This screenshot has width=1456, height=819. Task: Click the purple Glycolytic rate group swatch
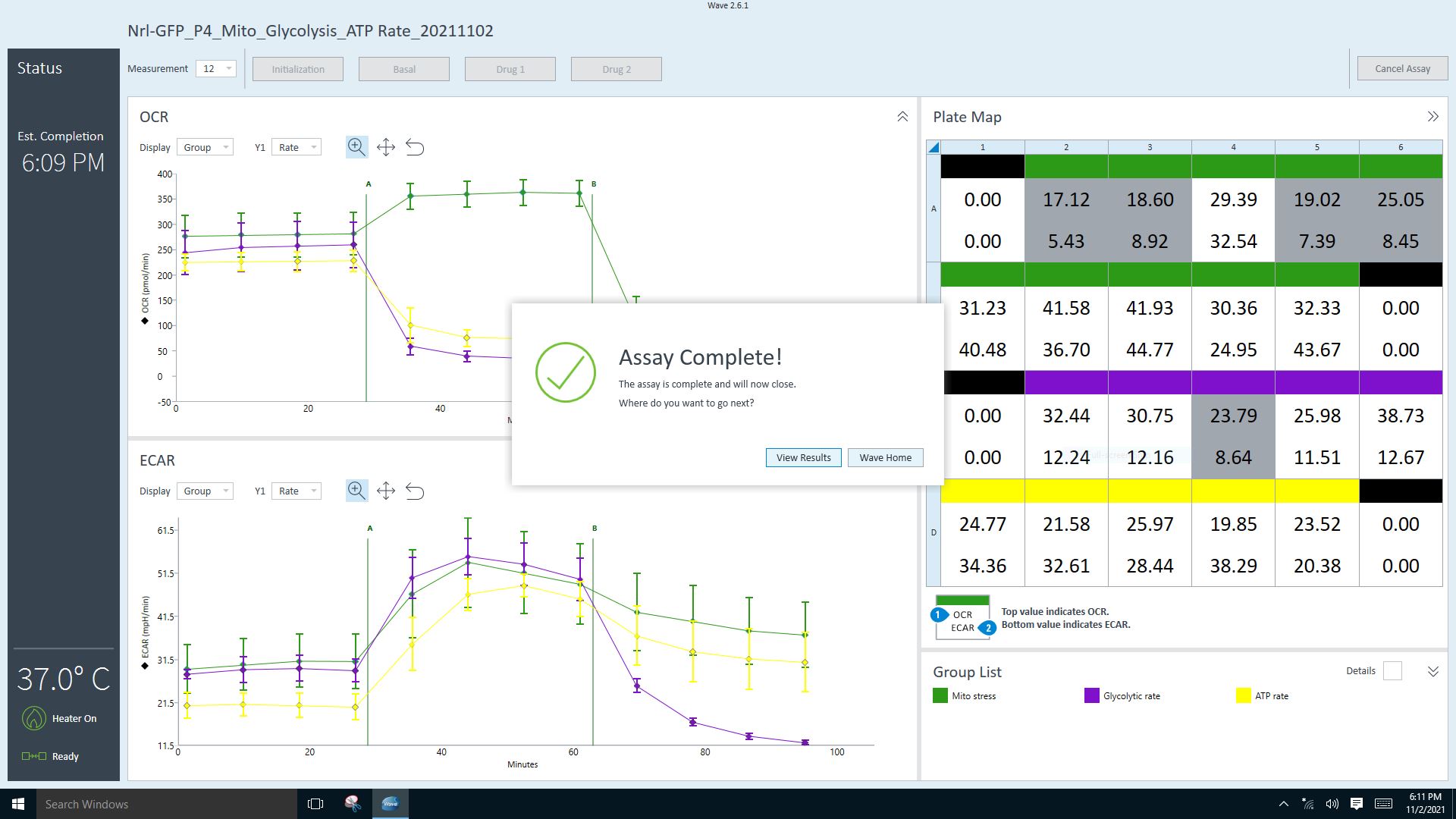point(1092,695)
